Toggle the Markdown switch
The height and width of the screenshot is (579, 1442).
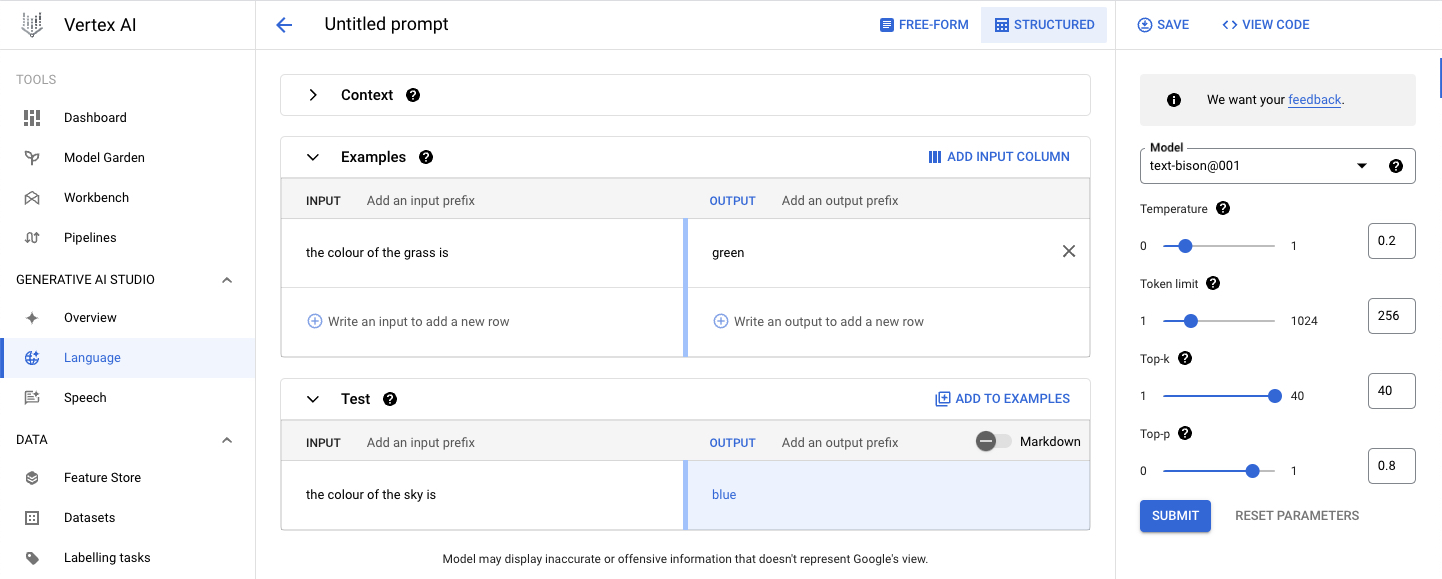[994, 442]
